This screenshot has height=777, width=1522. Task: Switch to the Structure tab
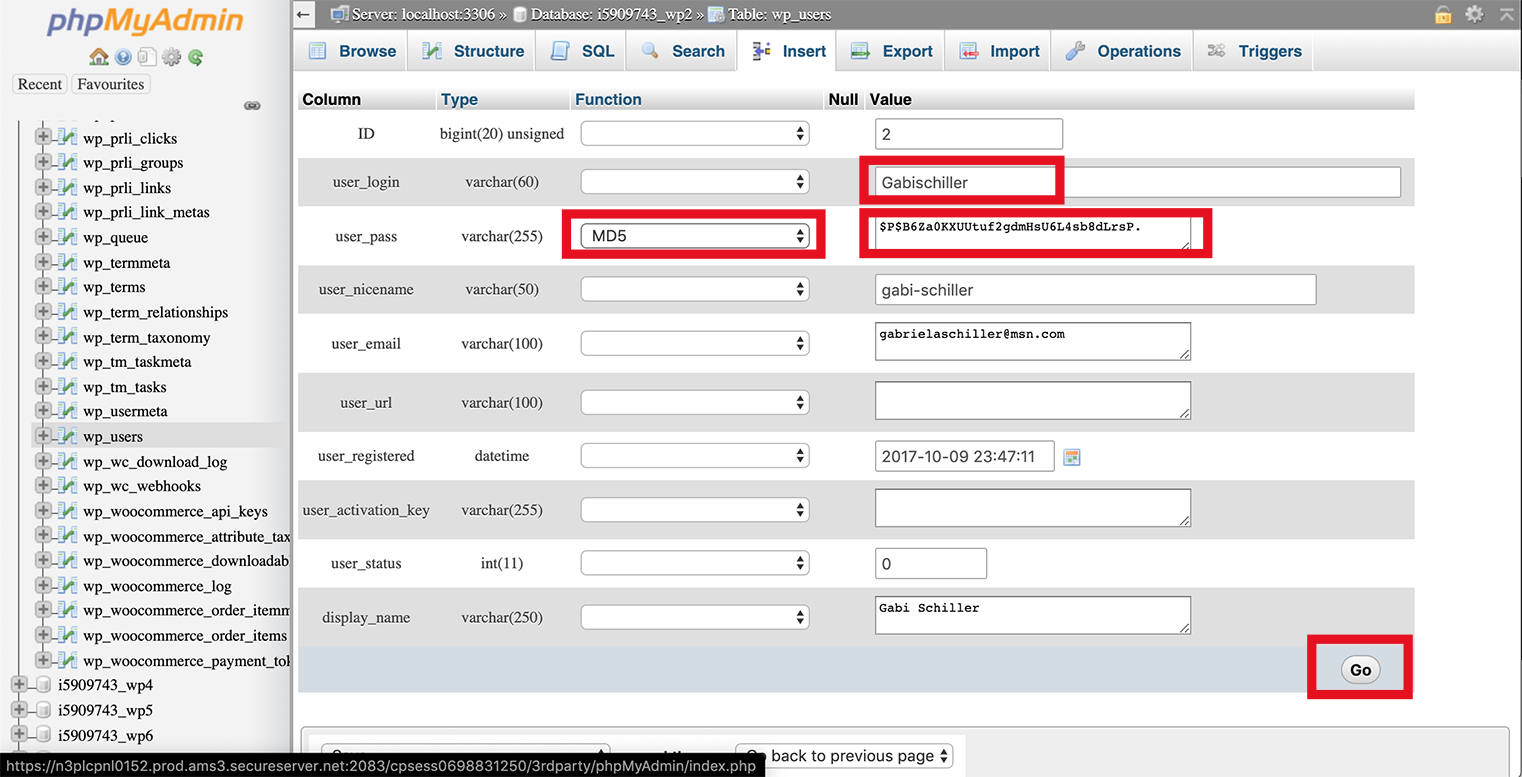(475, 51)
